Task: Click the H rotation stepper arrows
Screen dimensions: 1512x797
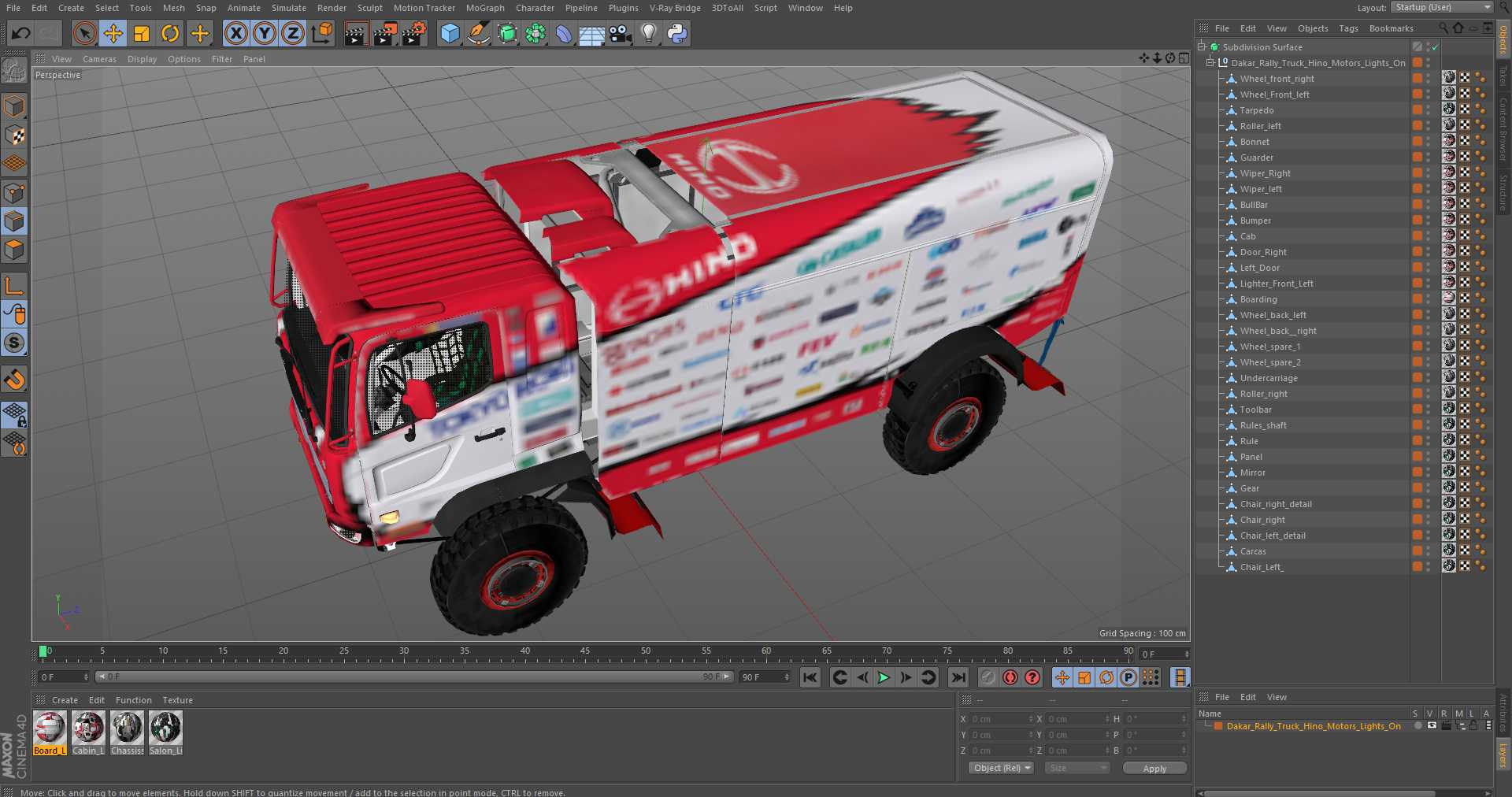Action: click(1184, 719)
